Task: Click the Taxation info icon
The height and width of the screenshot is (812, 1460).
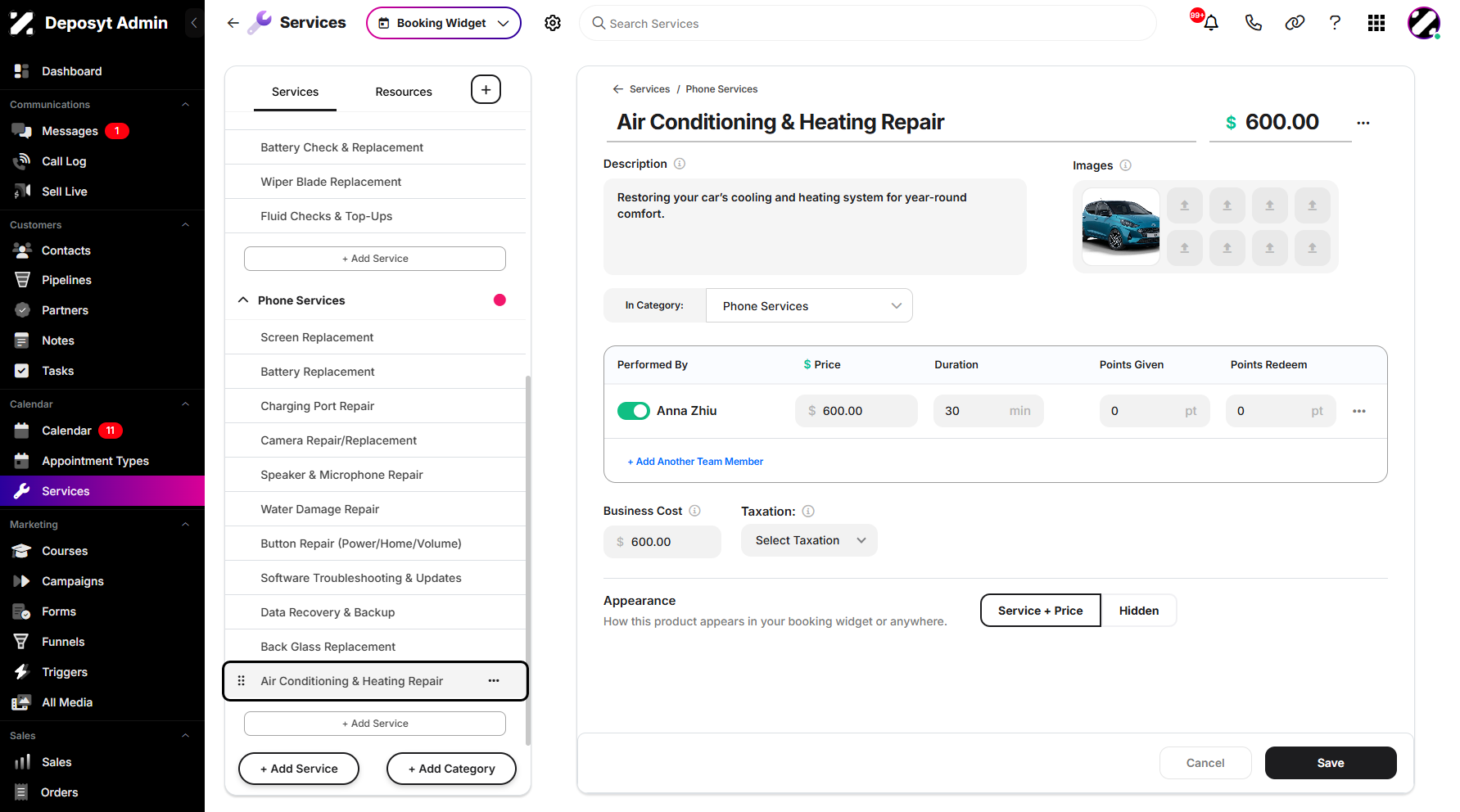Action: point(808,512)
